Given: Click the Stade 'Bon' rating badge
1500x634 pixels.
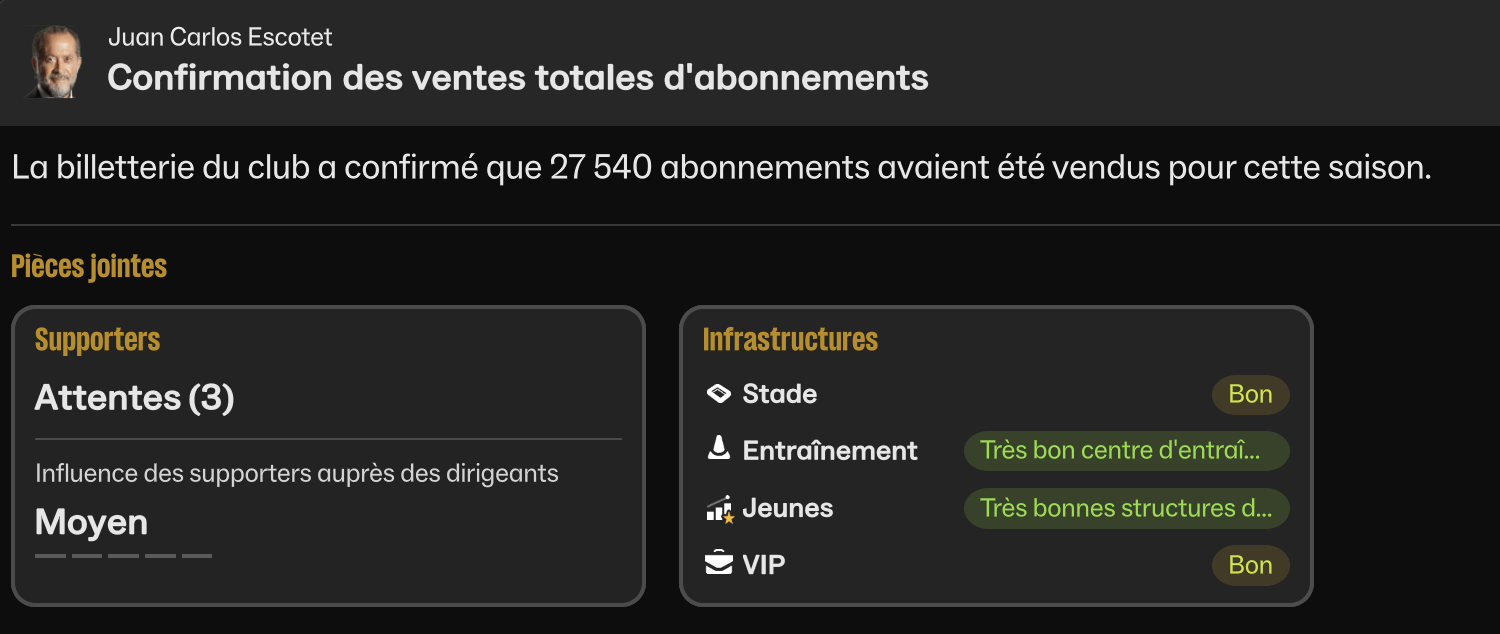Looking at the screenshot, I should pos(1250,394).
